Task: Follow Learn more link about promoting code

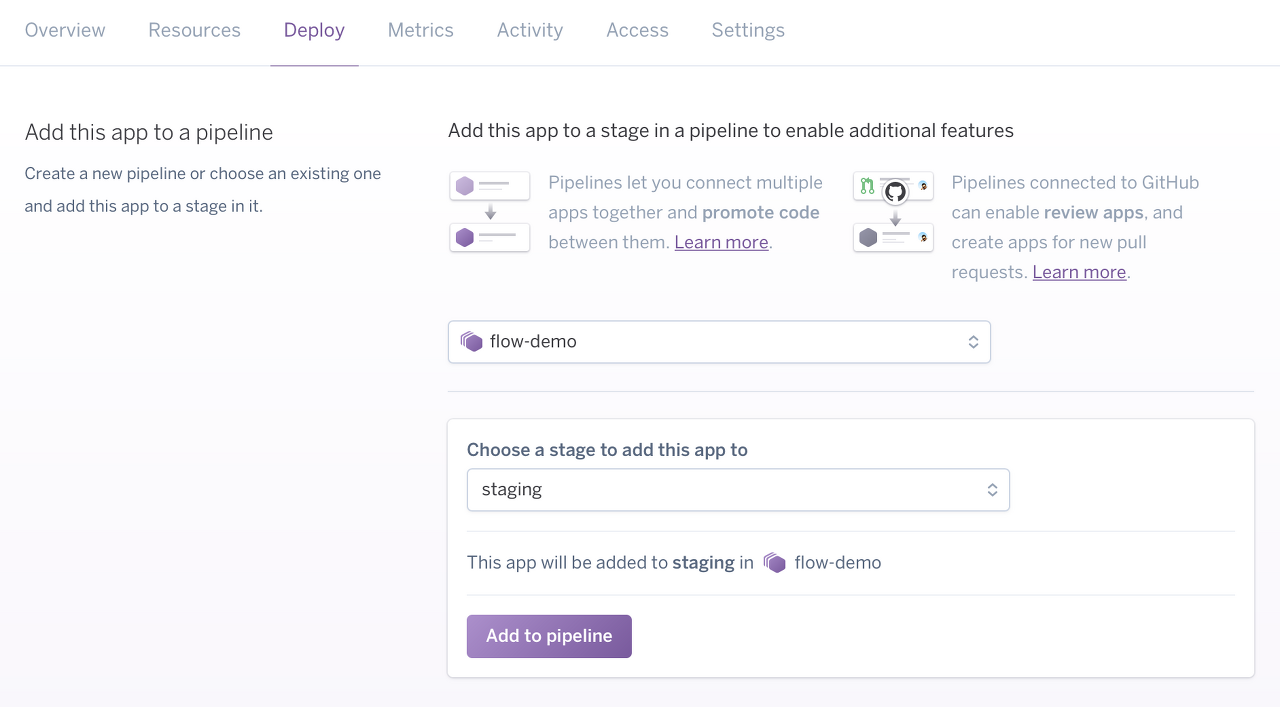Action: (721, 242)
